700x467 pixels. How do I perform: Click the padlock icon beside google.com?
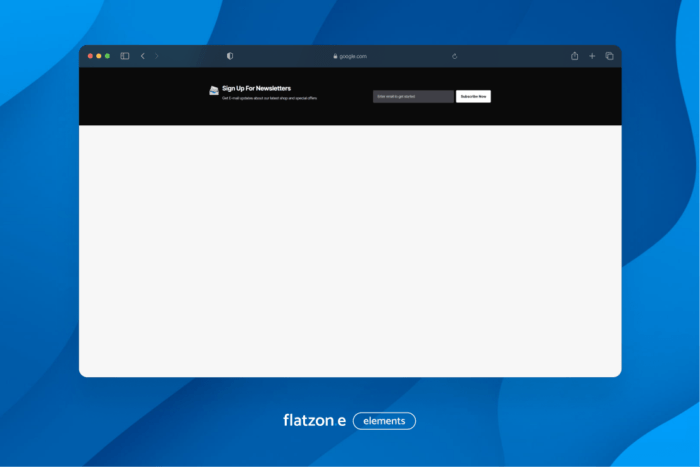(335, 57)
